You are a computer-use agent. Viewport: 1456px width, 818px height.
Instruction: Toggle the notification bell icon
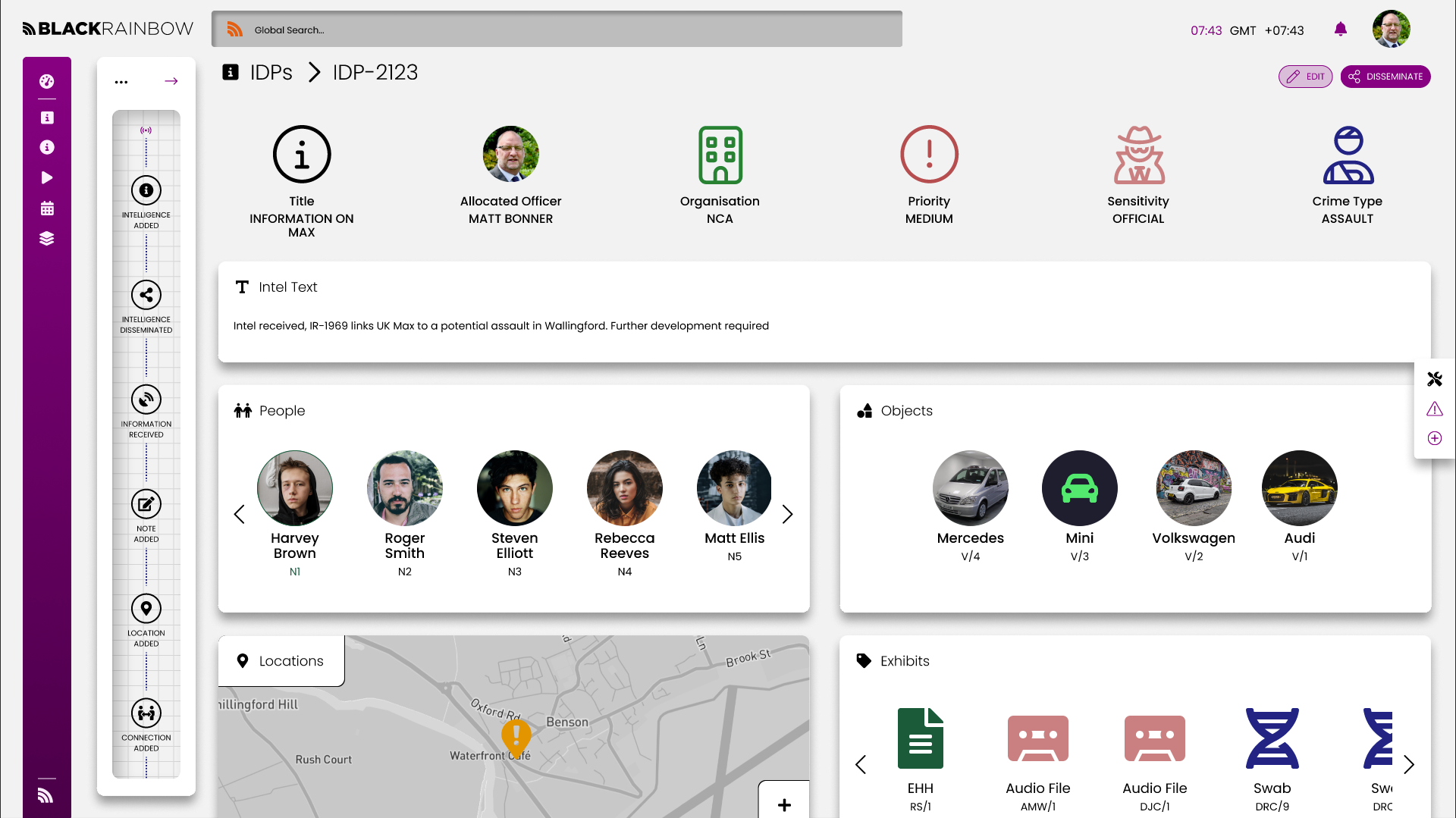click(1340, 29)
